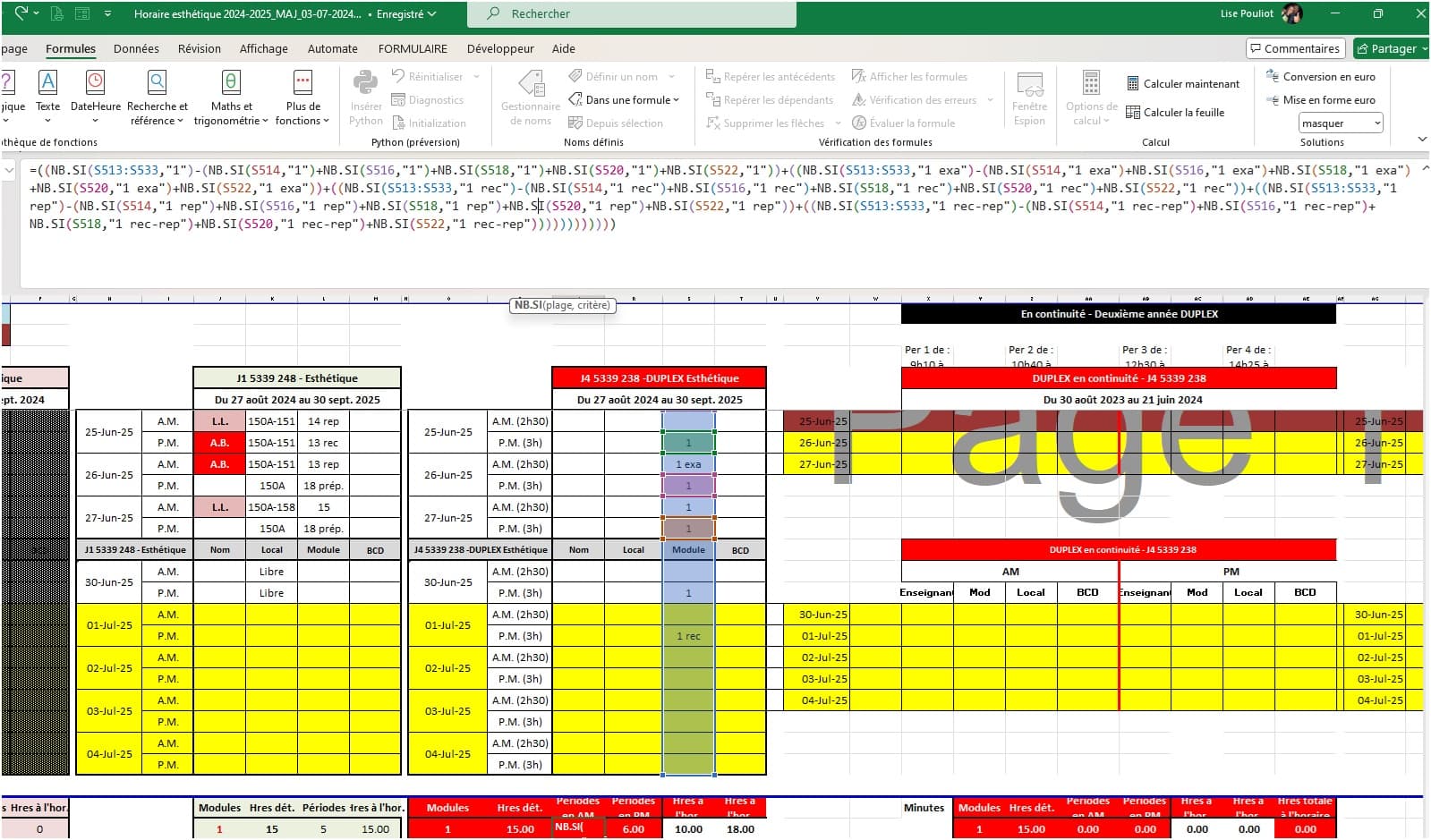Open the Développeur ribbon tab
Screen dimensions: 1431x840
500,49
